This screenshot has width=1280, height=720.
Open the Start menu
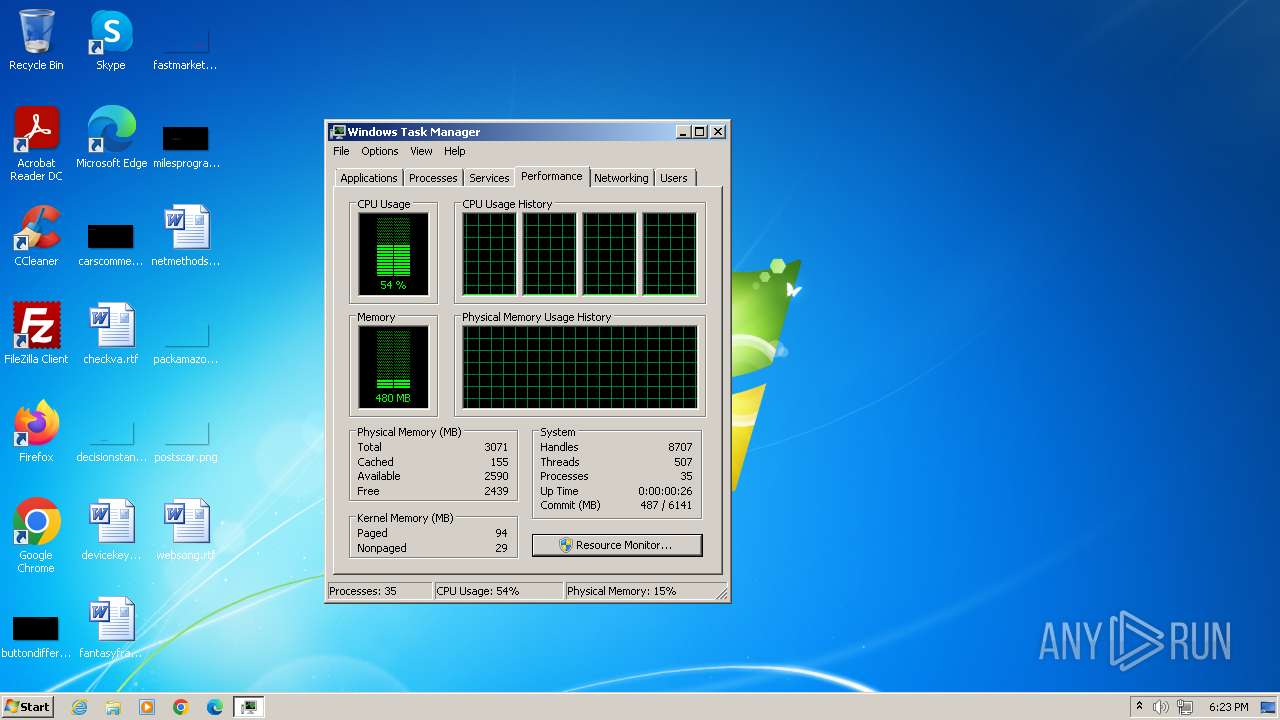pyautogui.click(x=27, y=707)
